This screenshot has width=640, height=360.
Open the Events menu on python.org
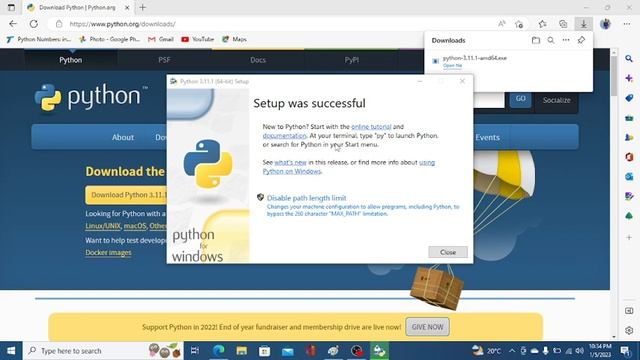coord(487,138)
